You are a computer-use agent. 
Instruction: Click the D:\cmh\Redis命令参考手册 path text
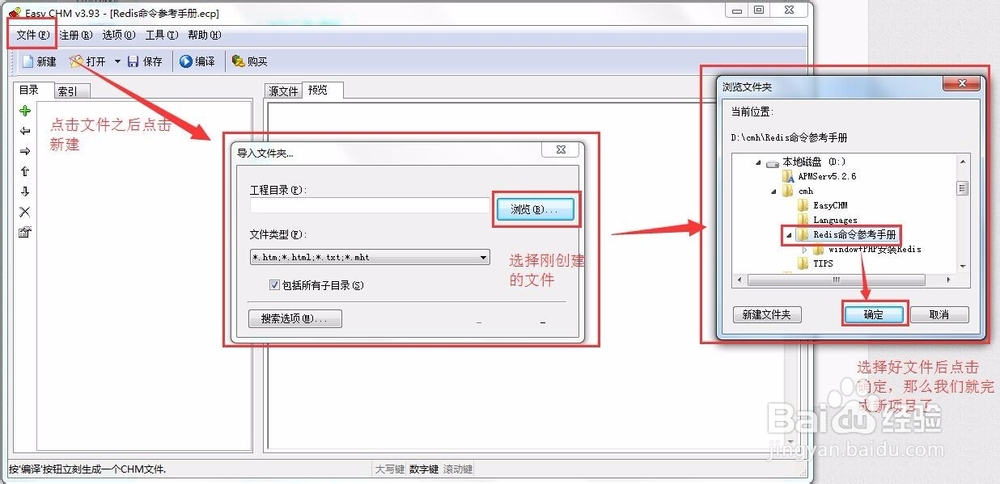(789, 138)
